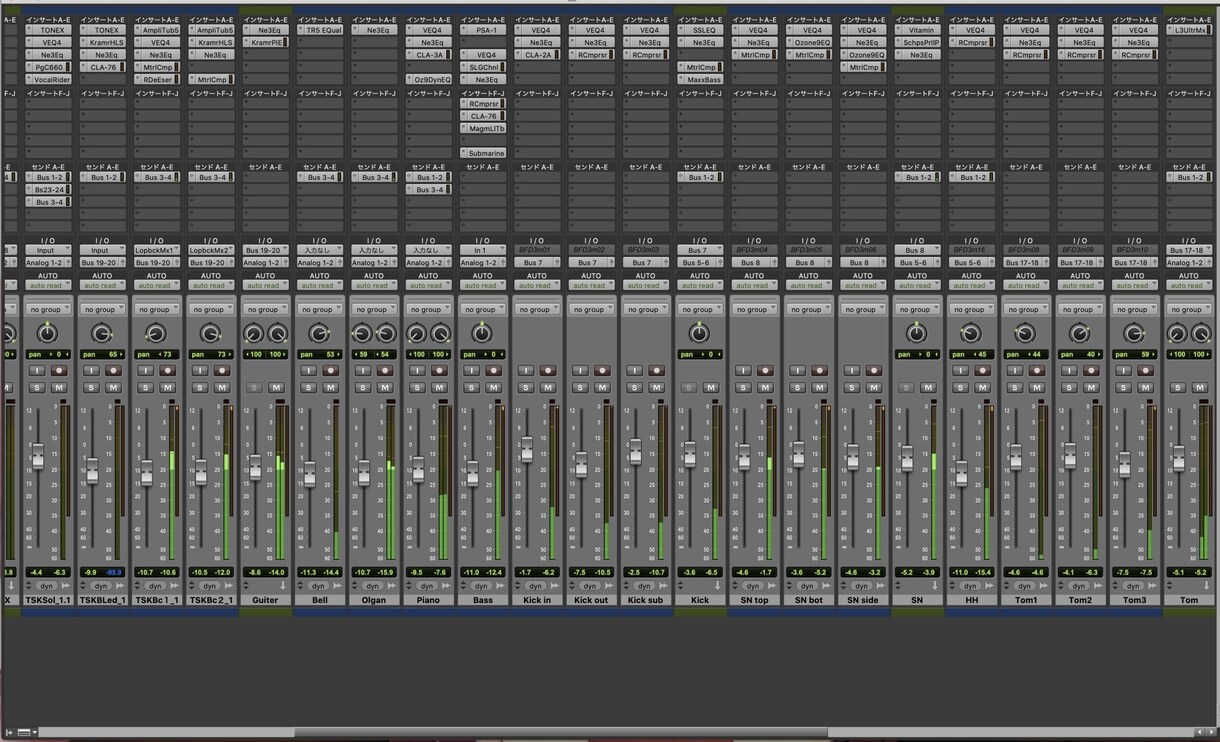The width and height of the screenshot is (1220, 742).
Task: Arm the Bell track for recording
Action: tap(331, 370)
